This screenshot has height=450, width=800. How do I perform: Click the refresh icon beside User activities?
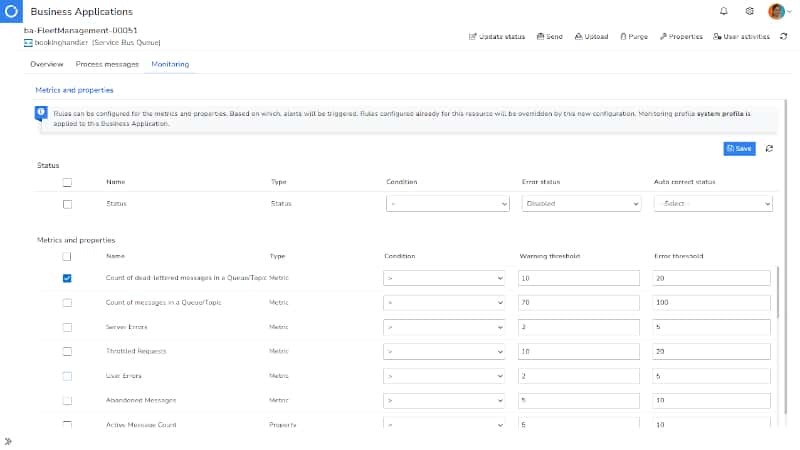pos(783,36)
